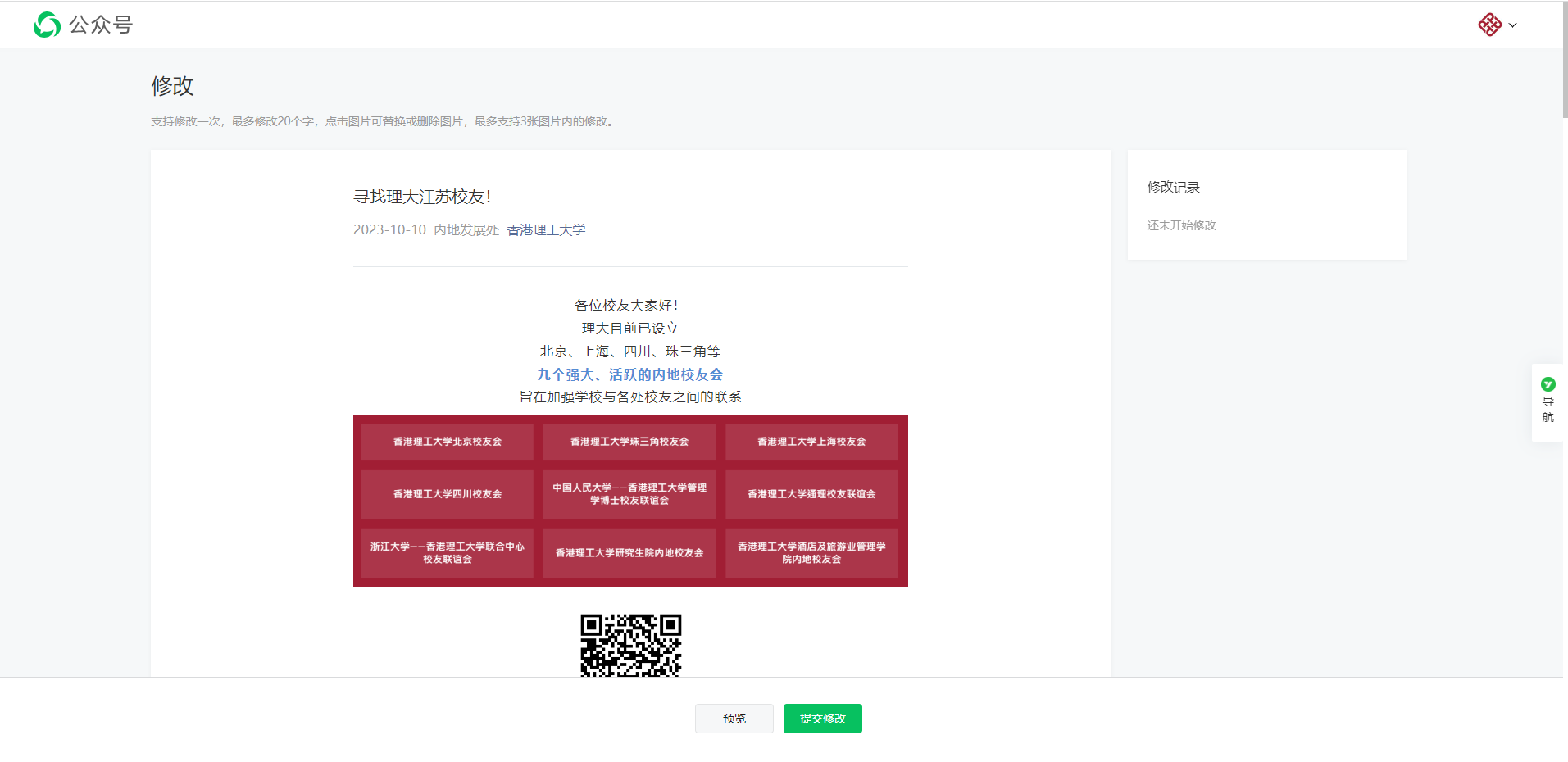Click the line 各位校友大家好!

tap(626, 306)
